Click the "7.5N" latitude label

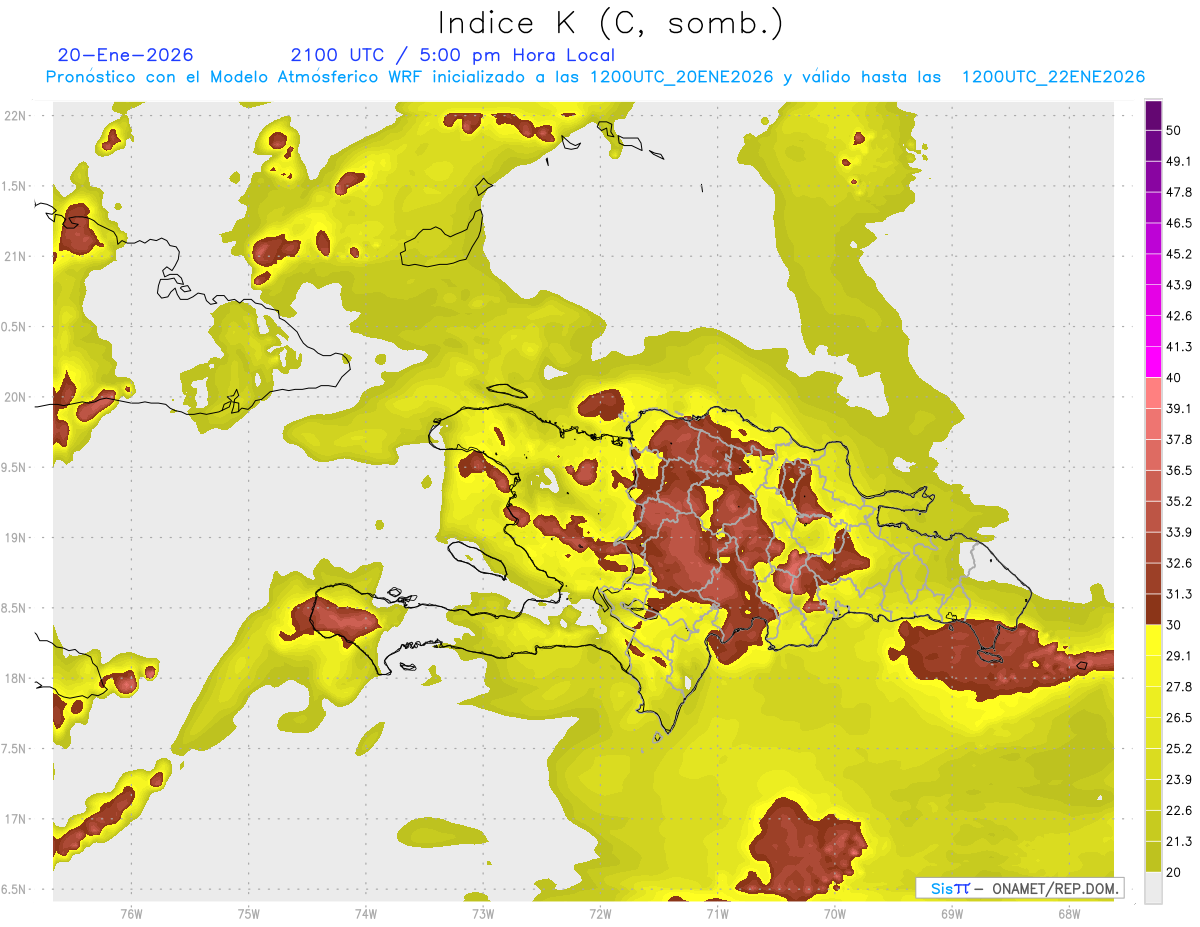click(x=15, y=749)
